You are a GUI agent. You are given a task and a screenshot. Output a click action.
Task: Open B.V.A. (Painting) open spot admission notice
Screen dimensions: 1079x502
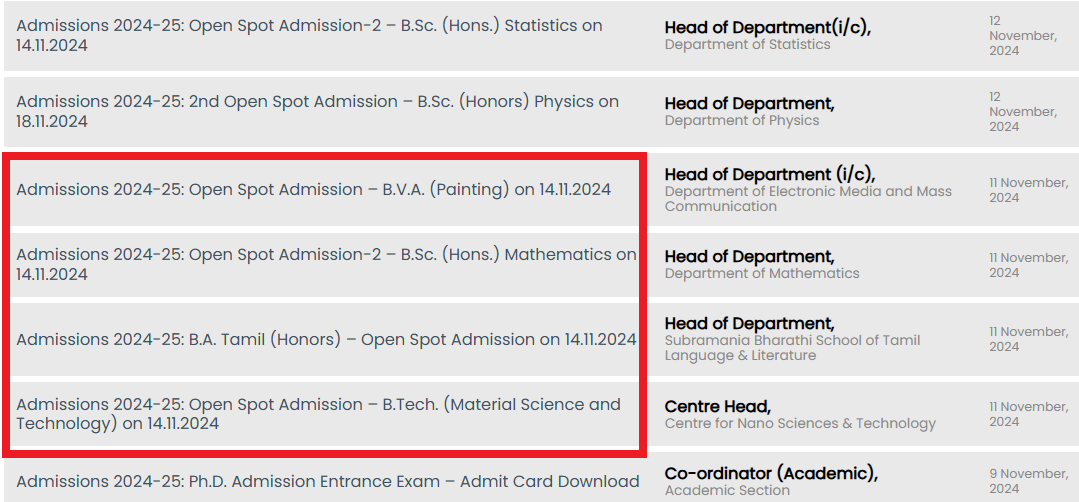[313, 189]
